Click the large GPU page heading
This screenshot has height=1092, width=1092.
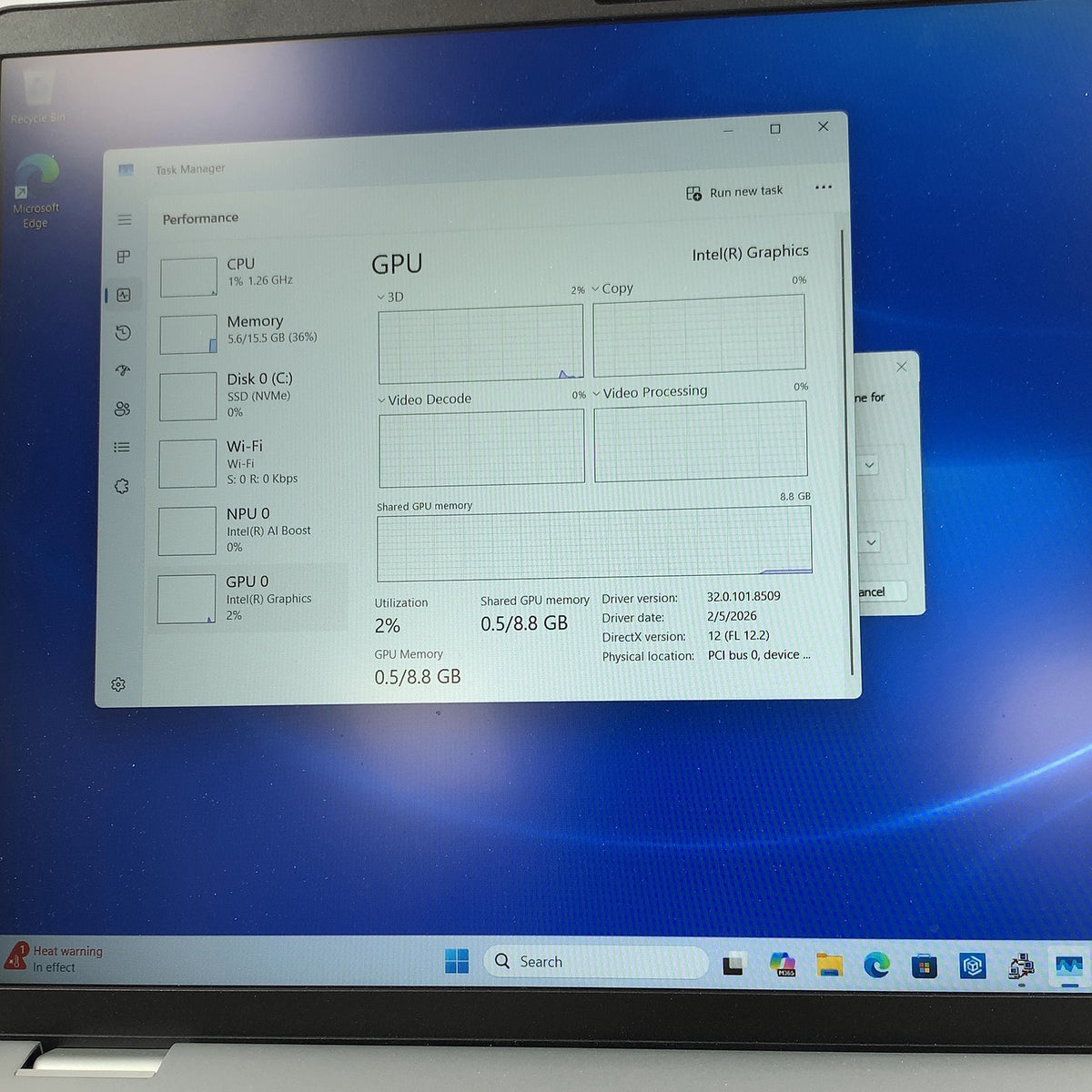(397, 264)
